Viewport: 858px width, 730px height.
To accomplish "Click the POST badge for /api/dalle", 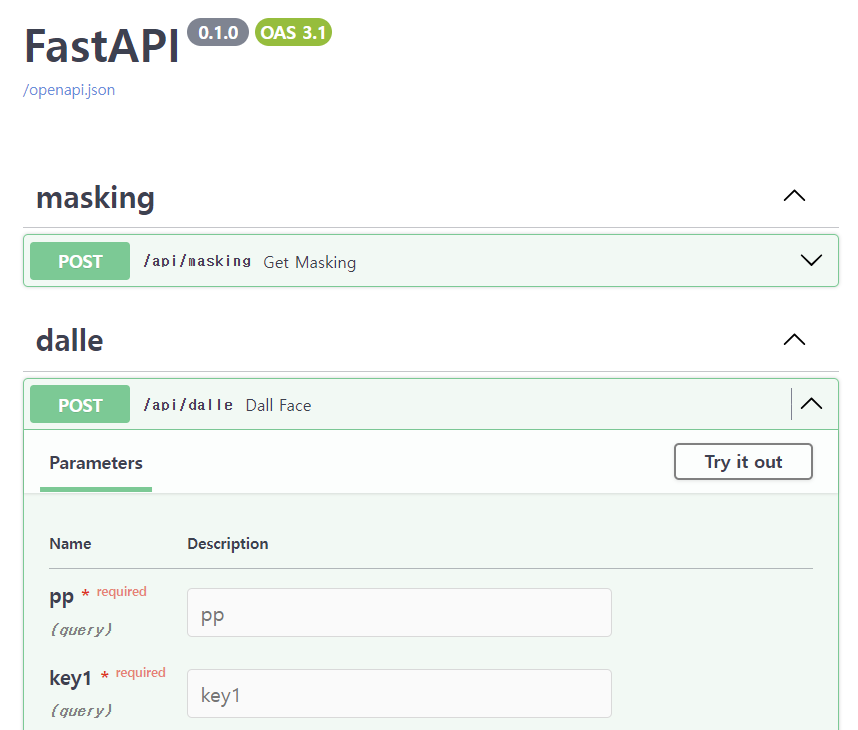I will click(x=80, y=404).
